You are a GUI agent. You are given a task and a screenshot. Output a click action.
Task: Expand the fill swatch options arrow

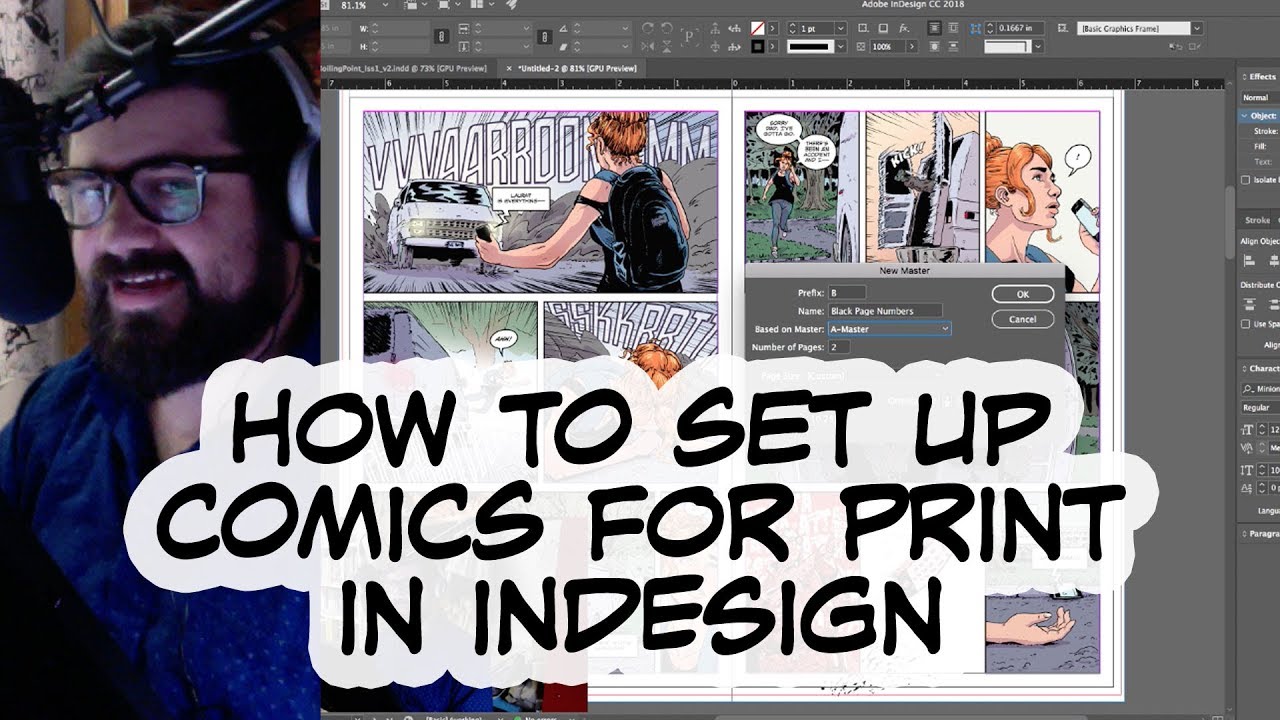pyautogui.click(x=773, y=28)
